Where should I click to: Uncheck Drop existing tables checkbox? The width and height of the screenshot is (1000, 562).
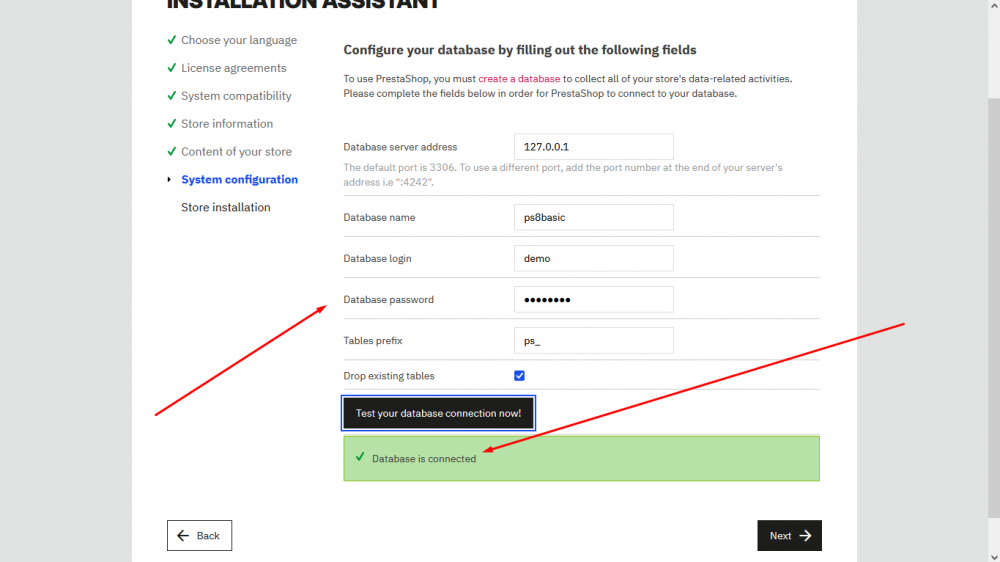point(519,376)
